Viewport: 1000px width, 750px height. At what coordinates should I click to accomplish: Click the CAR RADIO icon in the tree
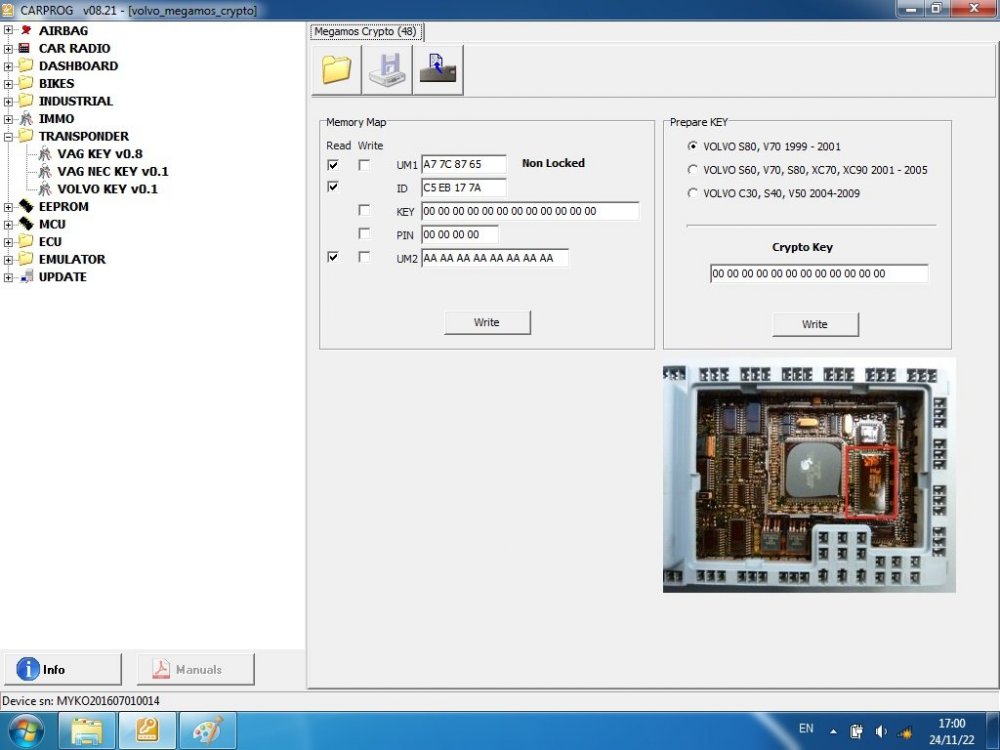tap(25, 48)
